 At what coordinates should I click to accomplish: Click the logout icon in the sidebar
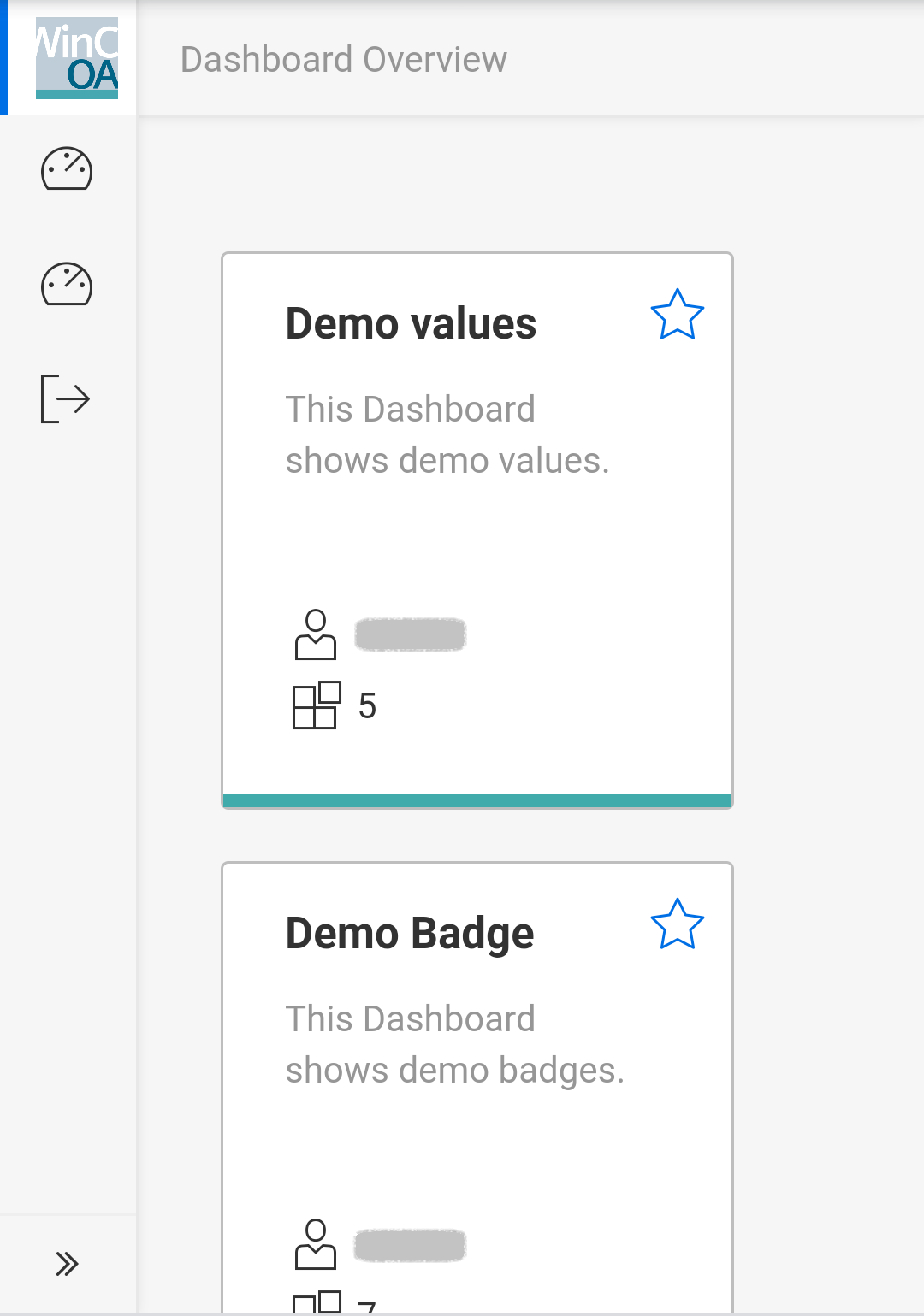(66, 398)
